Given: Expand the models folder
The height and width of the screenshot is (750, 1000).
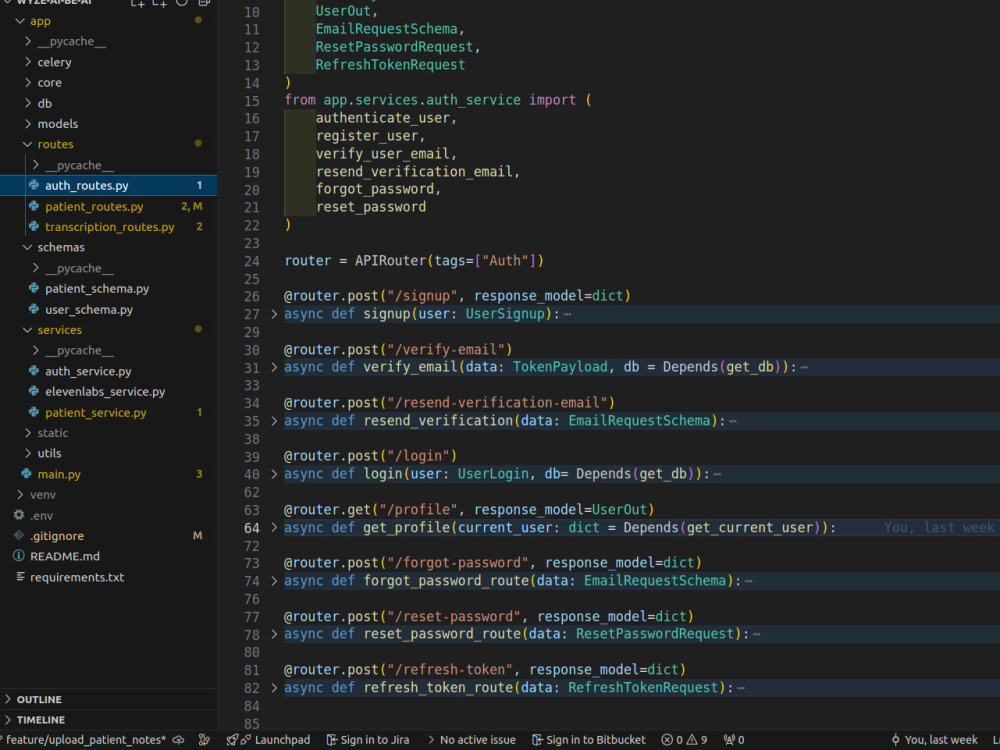Looking at the screenshot, I should coord(28,124).
